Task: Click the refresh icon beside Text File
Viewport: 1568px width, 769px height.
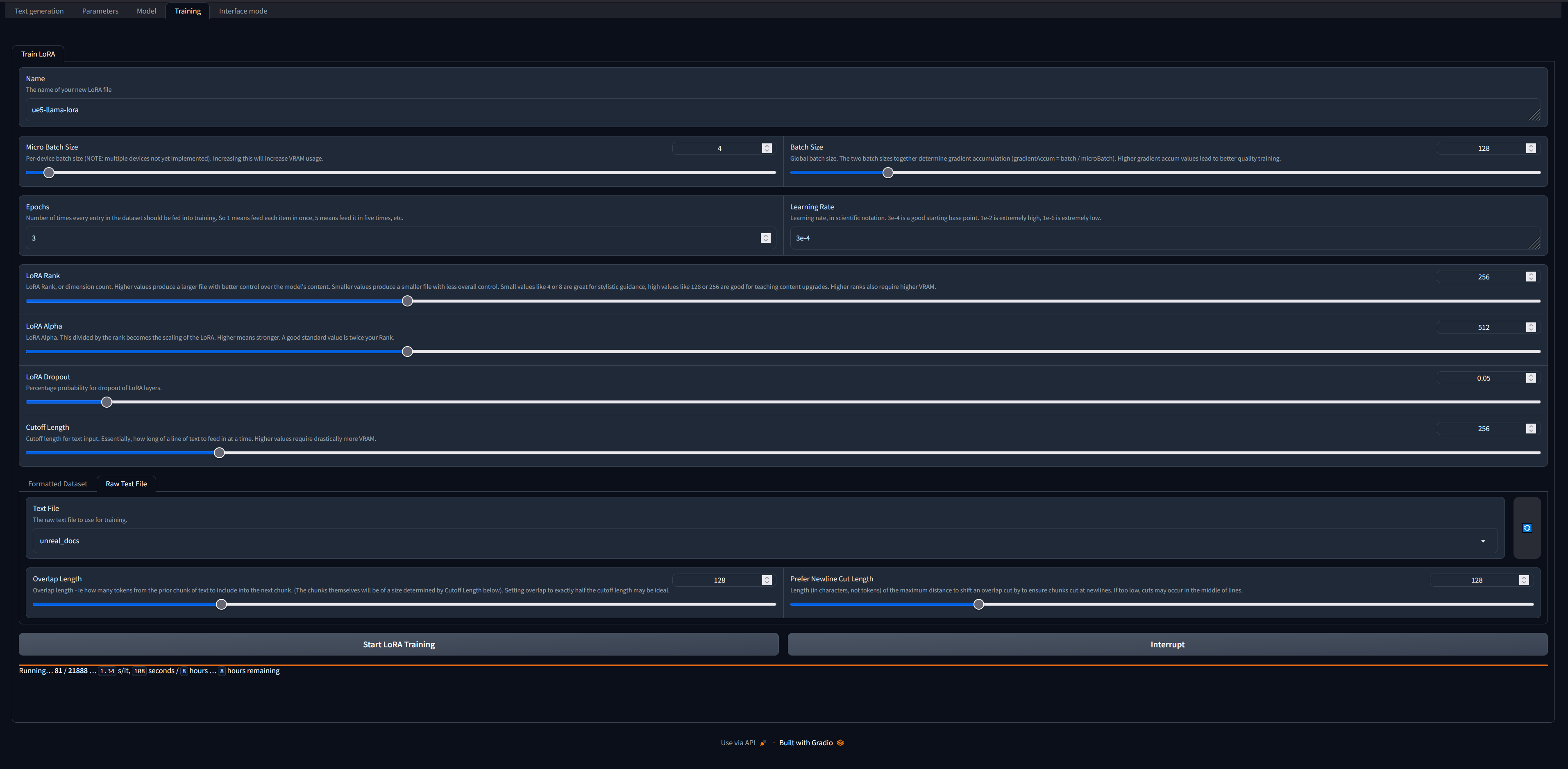Action: tap(1527, 528)
